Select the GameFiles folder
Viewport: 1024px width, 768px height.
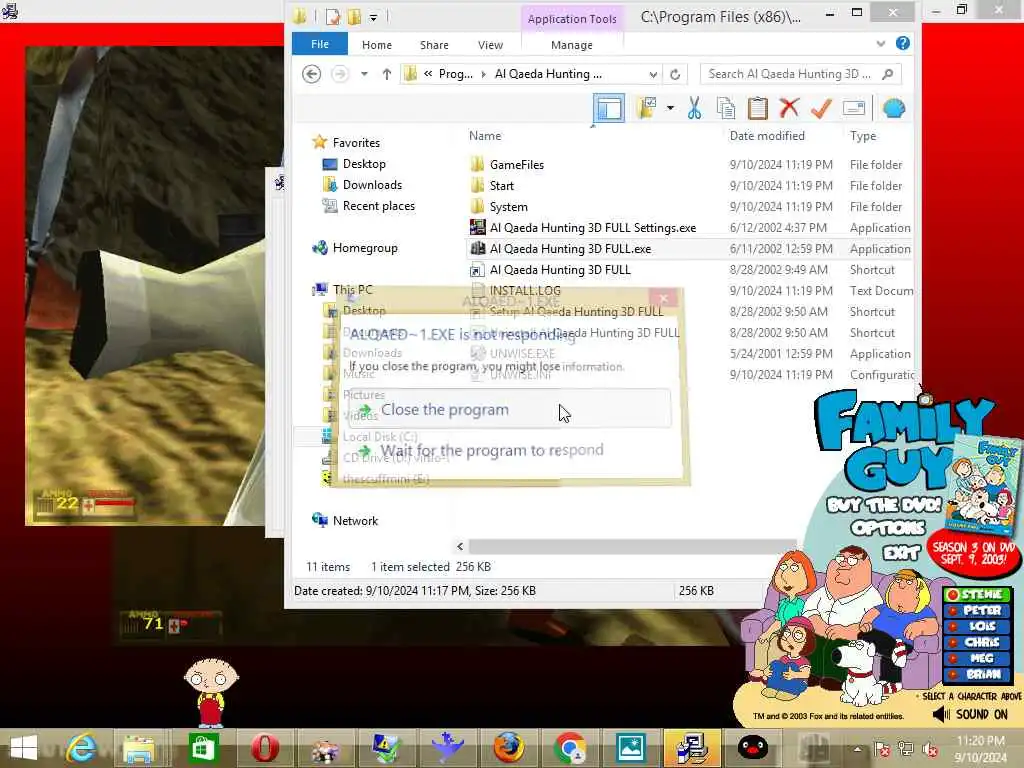[x=517, y=165]
